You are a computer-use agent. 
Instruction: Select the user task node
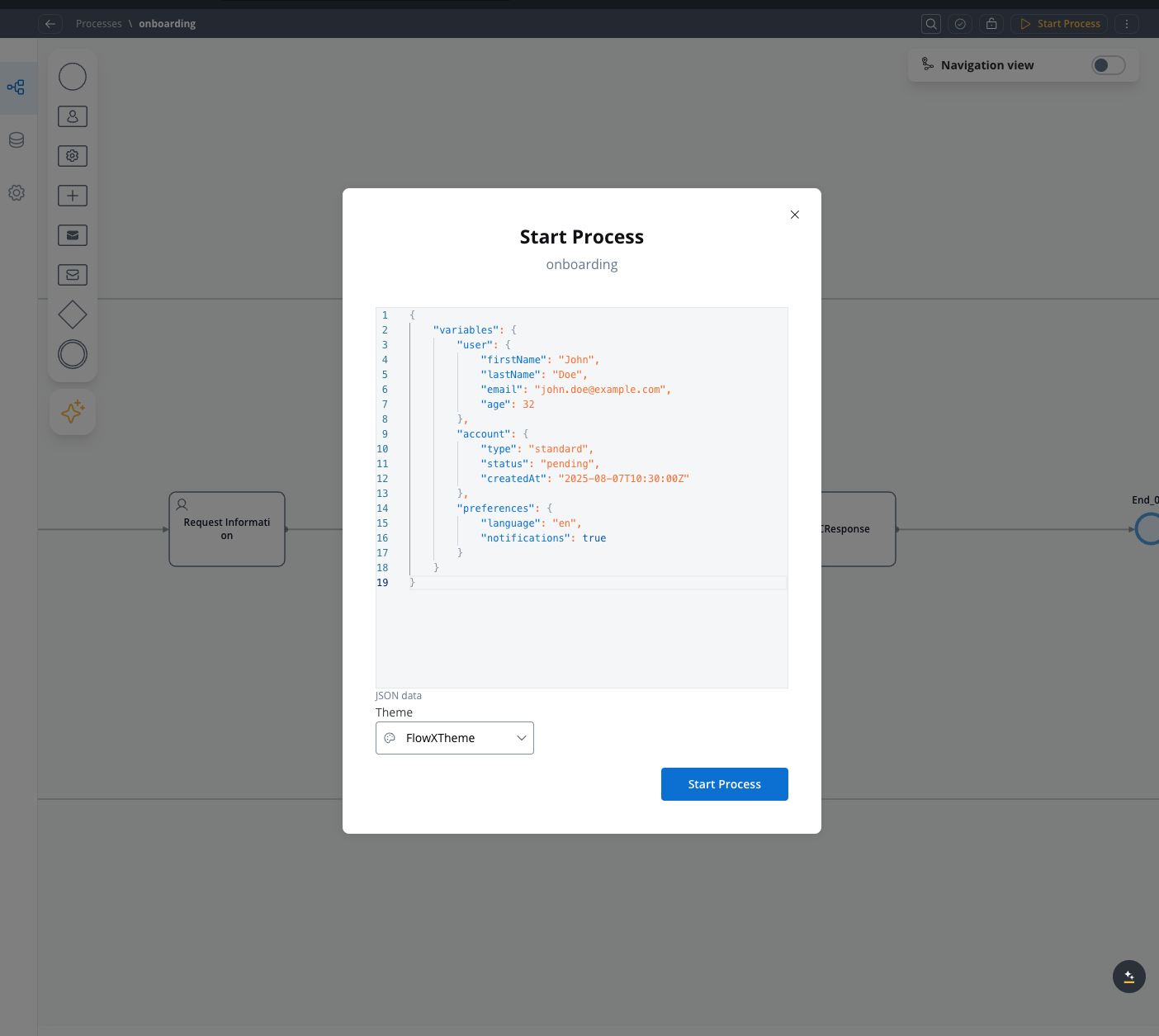pos(73,116)
